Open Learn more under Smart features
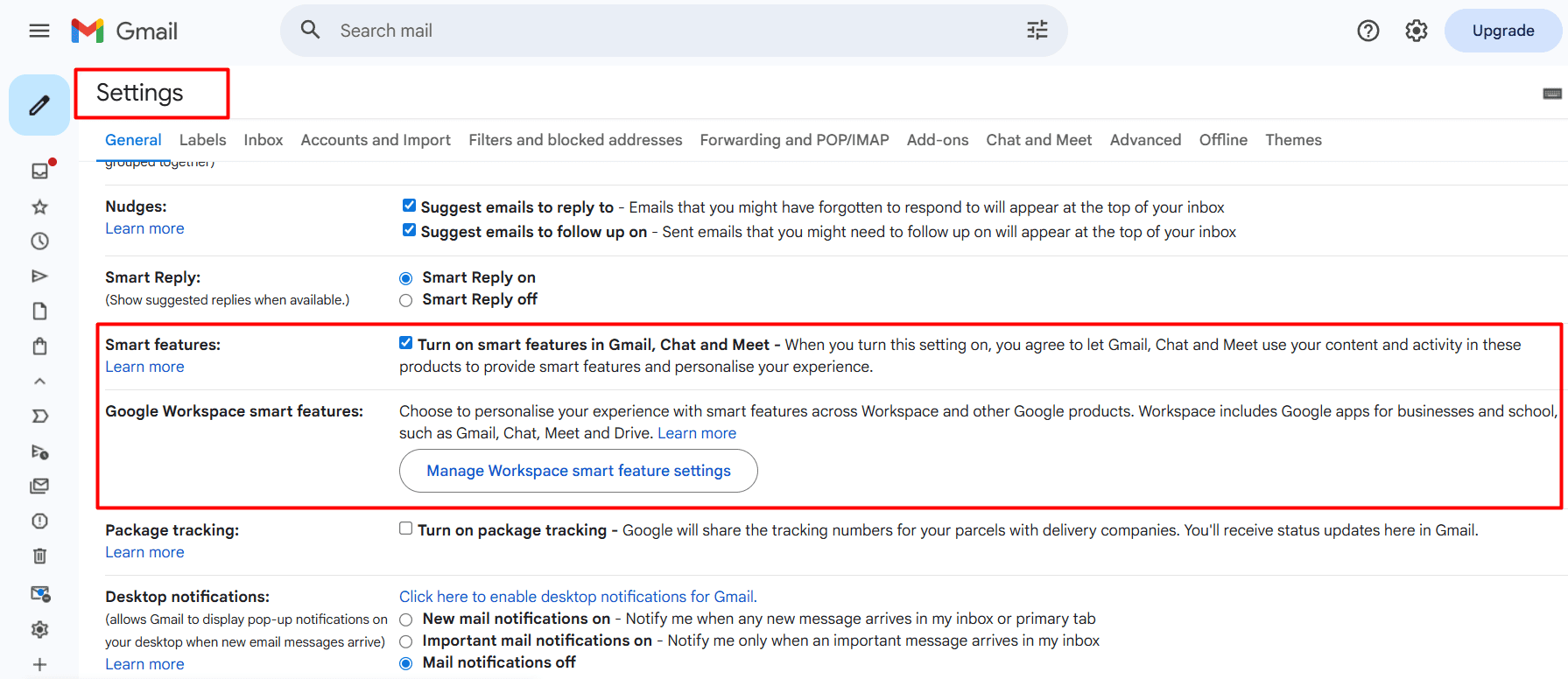 coord(144,367)
